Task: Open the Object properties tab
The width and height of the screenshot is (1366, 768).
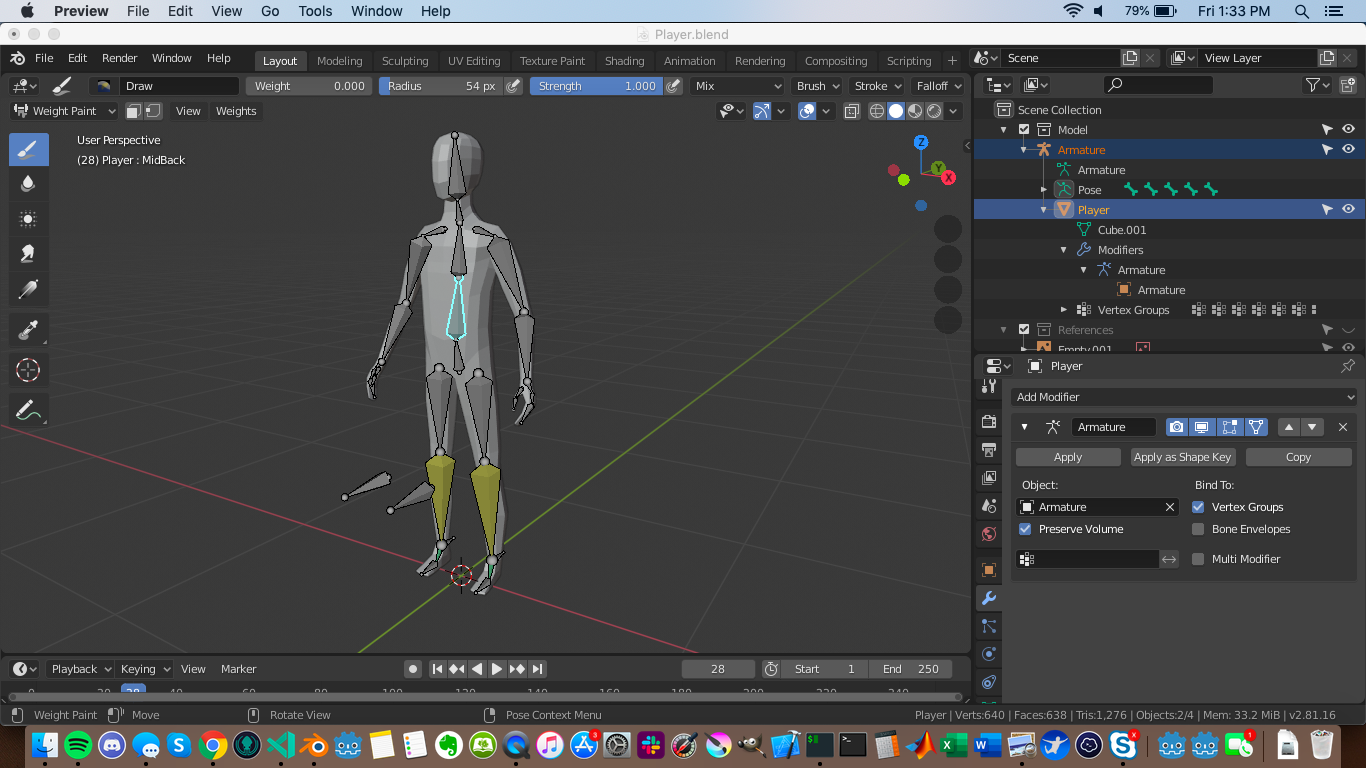Action: point(989,570)
